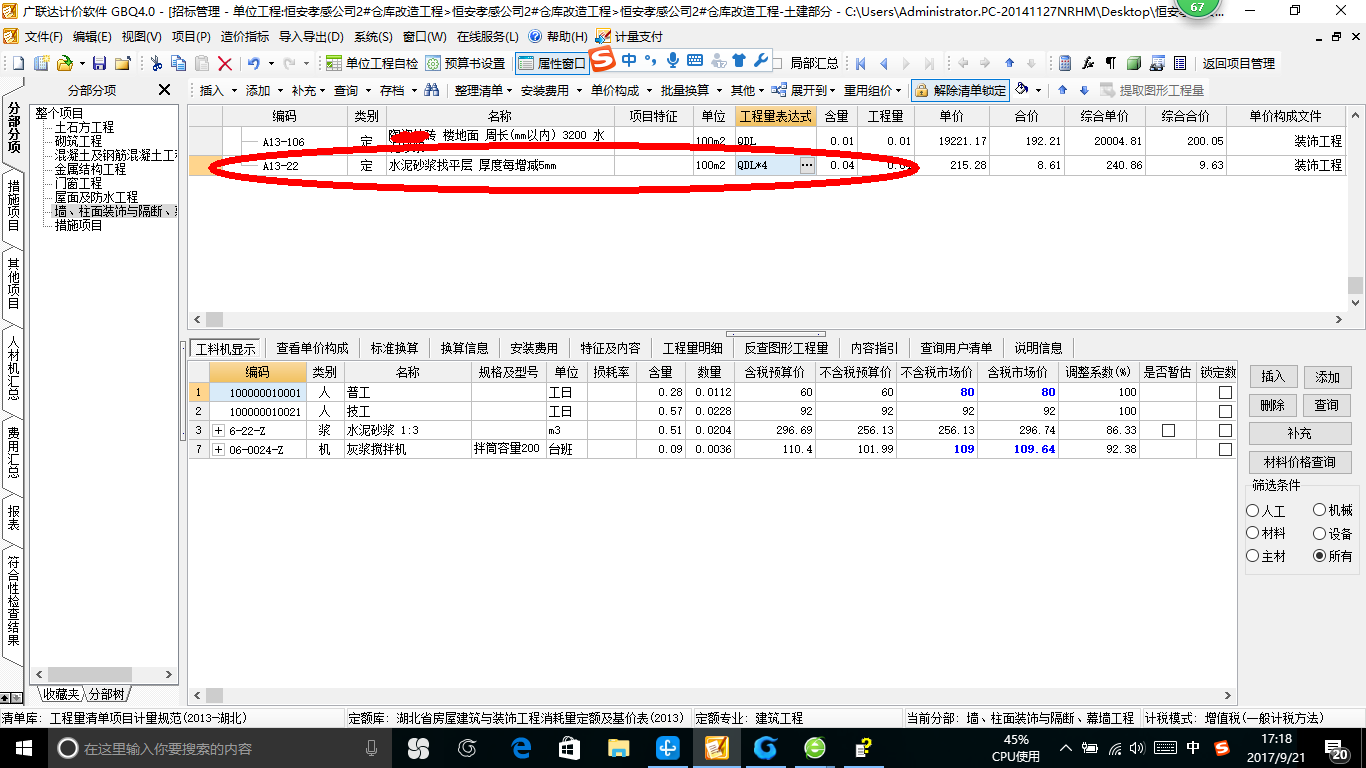Viewport: 1366px width, 768px height.
Task: Open File Explorer from the taskbar
Action: [618, 747]
